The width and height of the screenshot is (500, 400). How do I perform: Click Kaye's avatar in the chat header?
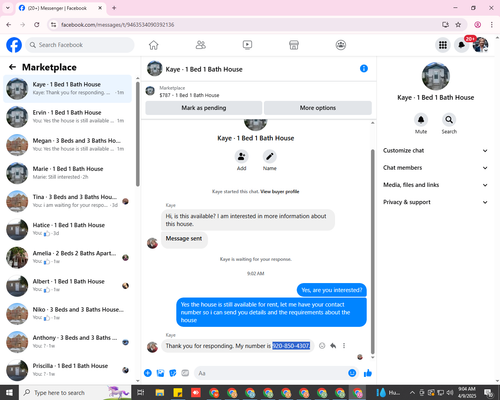[x=155, y=69]
